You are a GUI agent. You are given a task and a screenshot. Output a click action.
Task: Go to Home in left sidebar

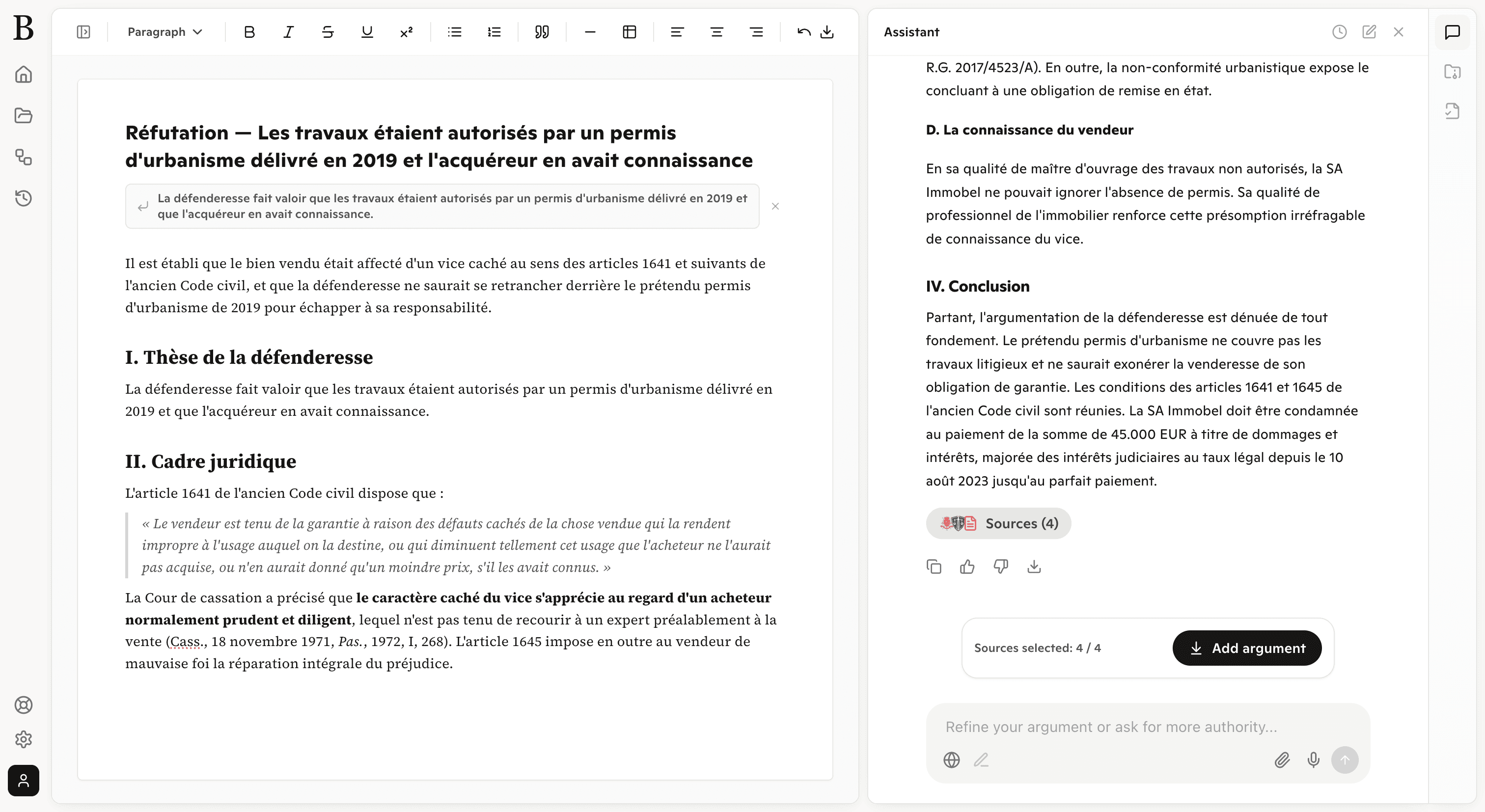point(24,74)
